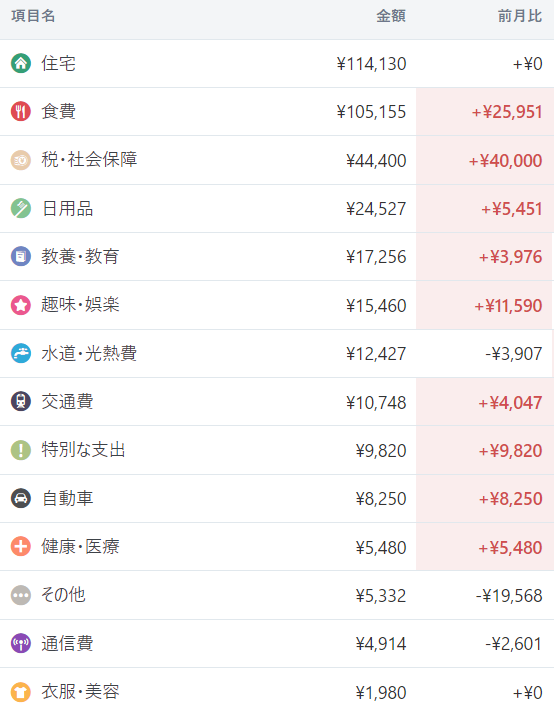This screenshot has width=554, height=716.
Task: Click the 項目名 column header
Action: point(33,16)
